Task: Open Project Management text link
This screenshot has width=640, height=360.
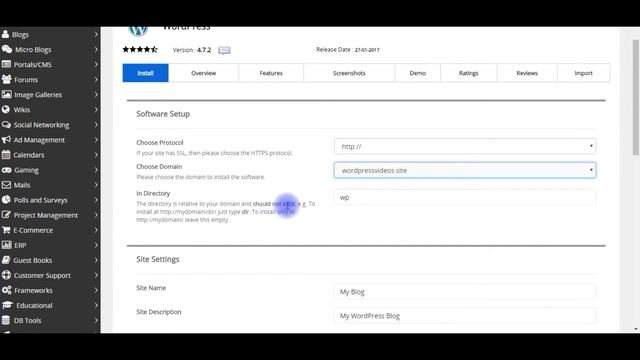Action: click(46, 215)
